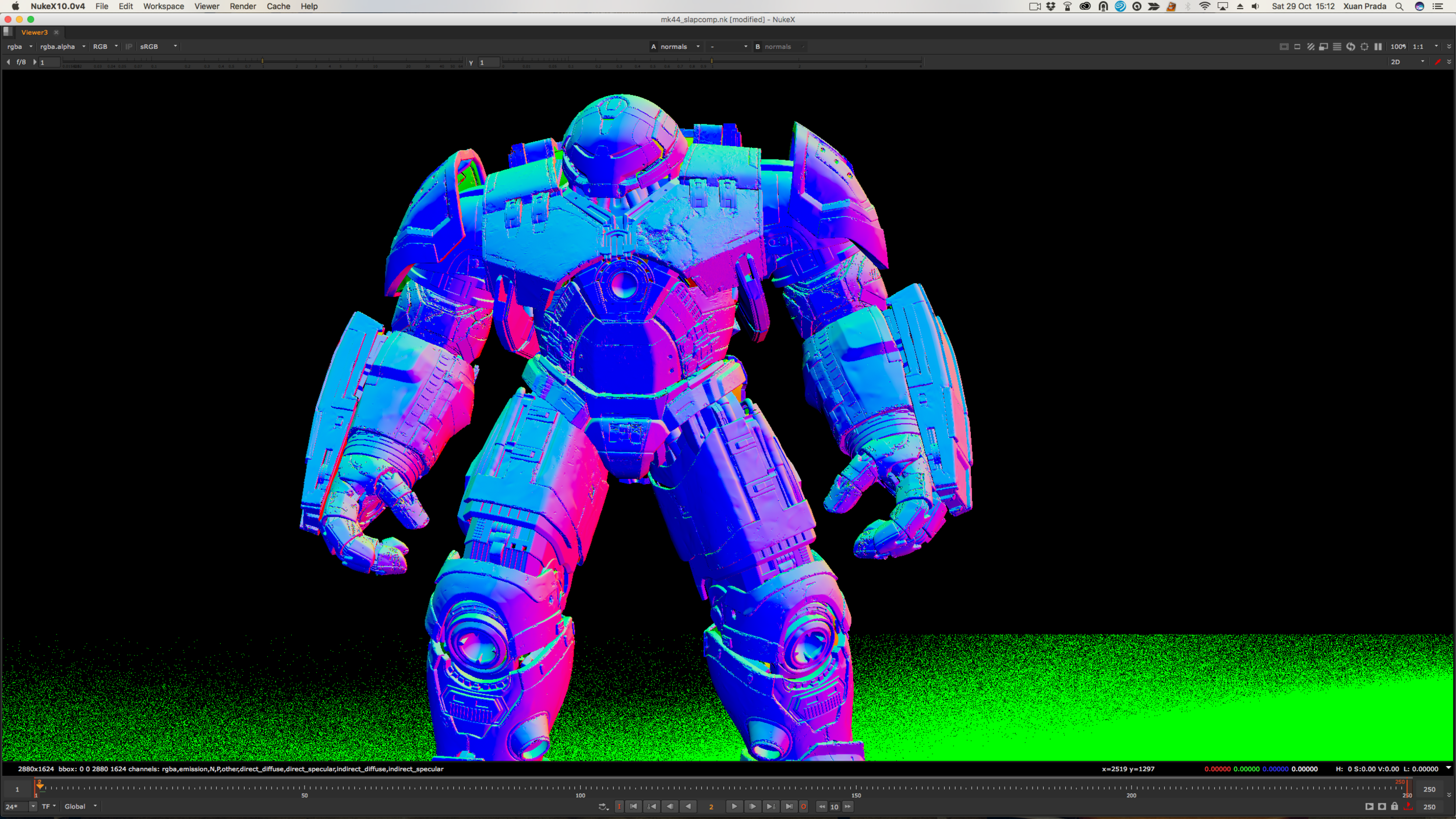
Task: Toggle the Y gamma button
Action: pos(471,62)
